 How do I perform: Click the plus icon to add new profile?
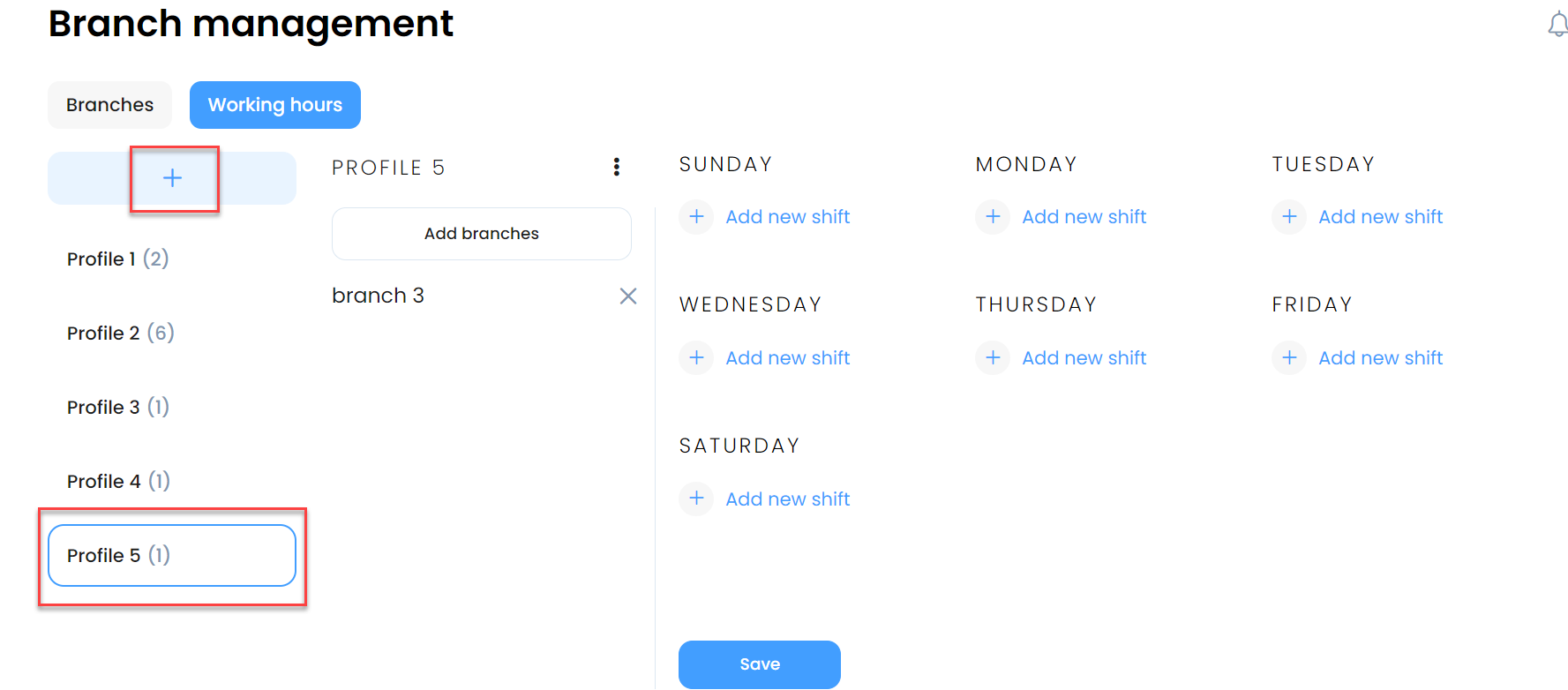(x=172, y=178)
